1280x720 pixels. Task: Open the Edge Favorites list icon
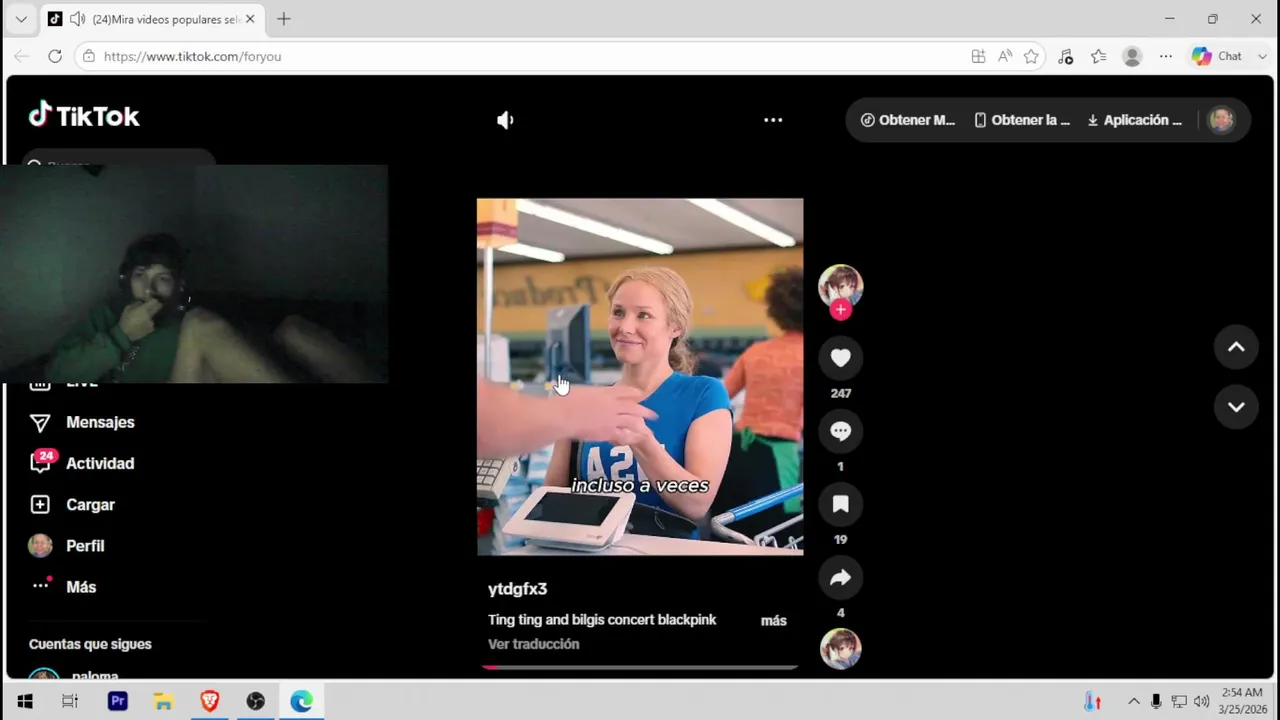[1098, 57]
